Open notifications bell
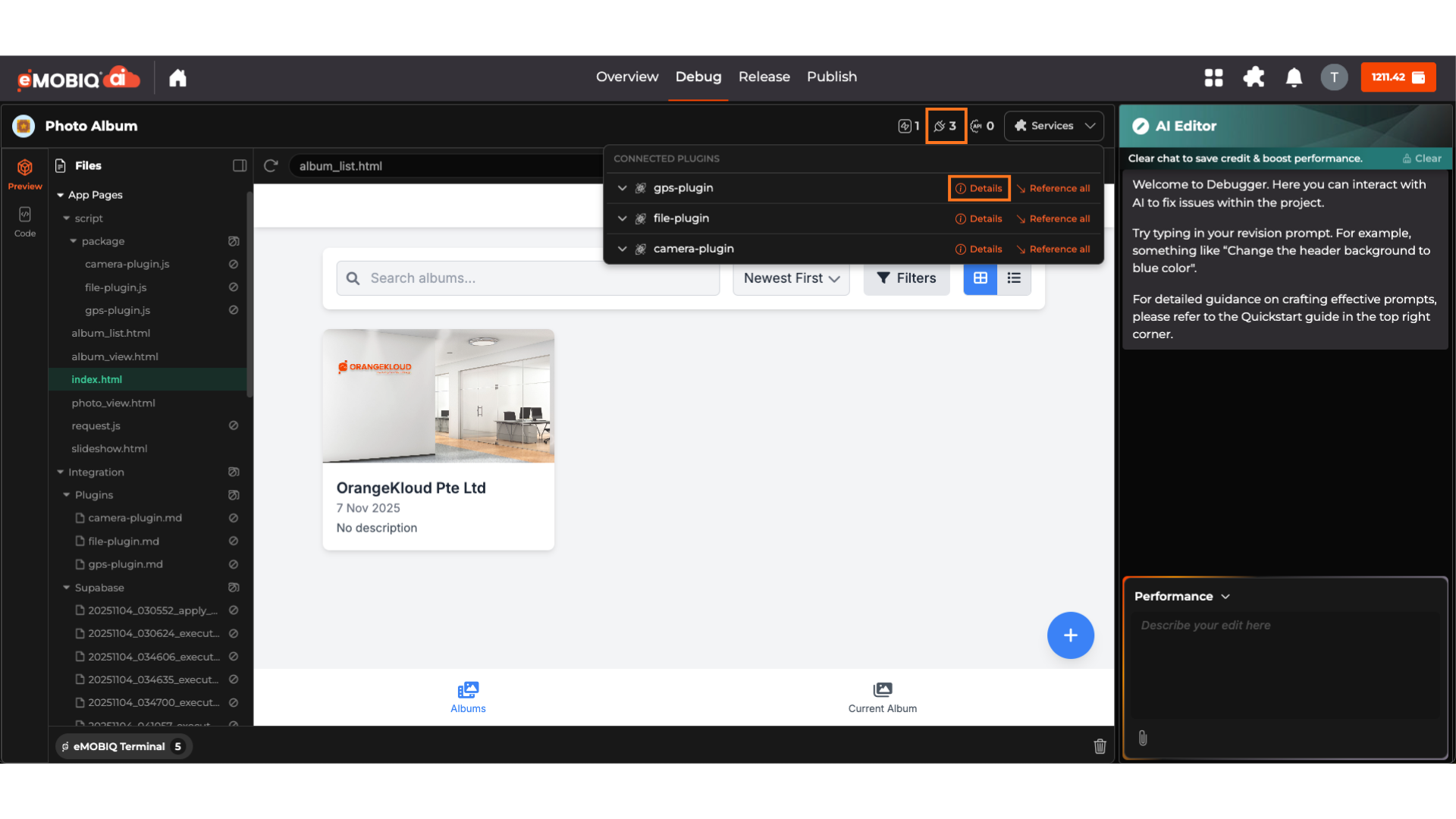 (1294, 77)
